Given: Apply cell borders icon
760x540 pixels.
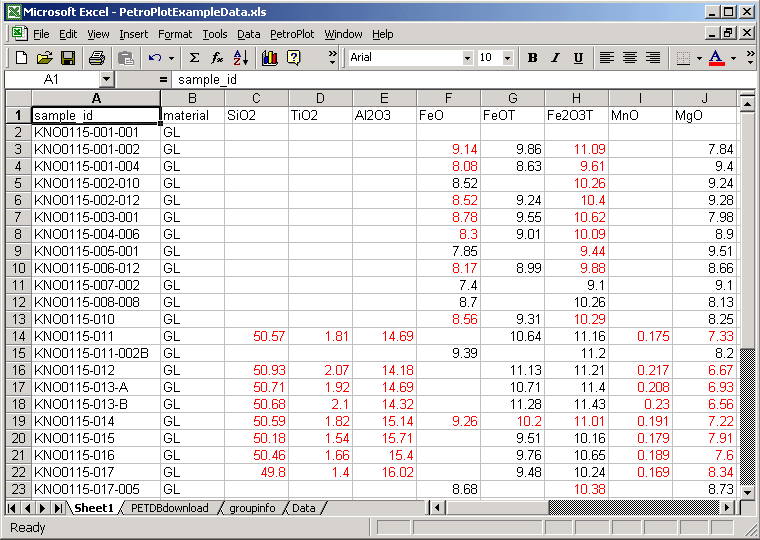Looking at the screenshot, I should (683, 58).
